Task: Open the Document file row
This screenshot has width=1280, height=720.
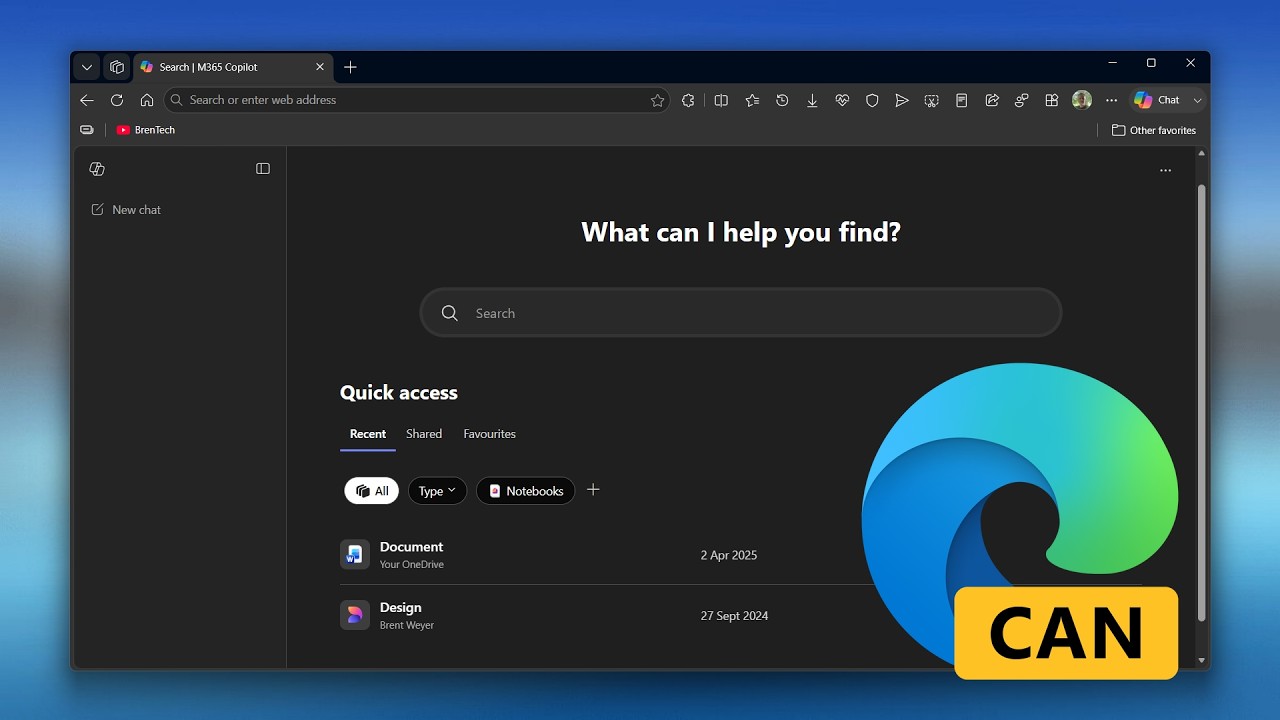Action: pyautogui.click(x=740, y=555)
